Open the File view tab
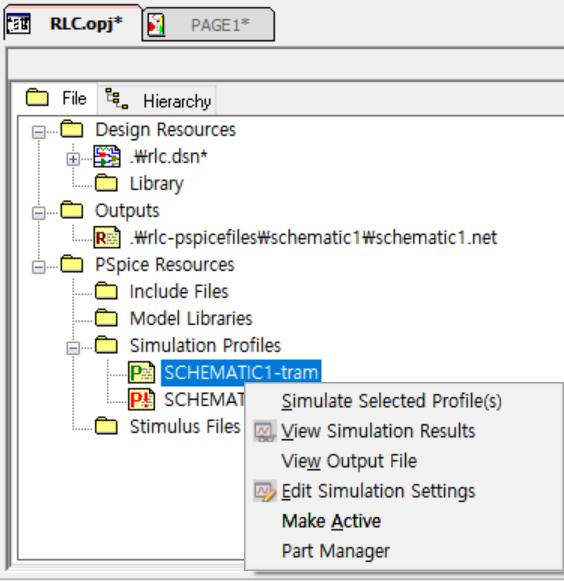Screen dimensions: 564x581 55,99
